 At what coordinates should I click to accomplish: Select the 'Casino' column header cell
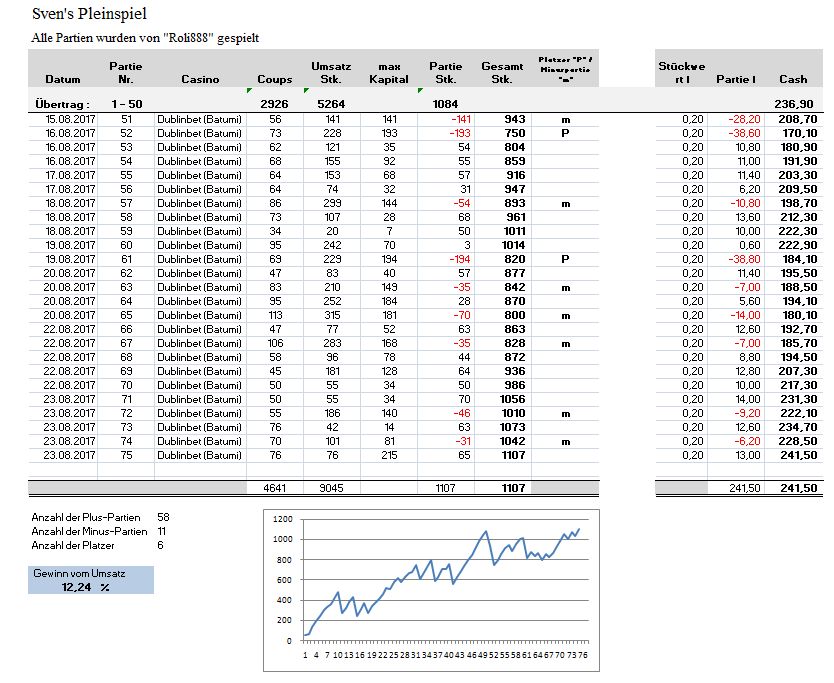click(200, 79)
